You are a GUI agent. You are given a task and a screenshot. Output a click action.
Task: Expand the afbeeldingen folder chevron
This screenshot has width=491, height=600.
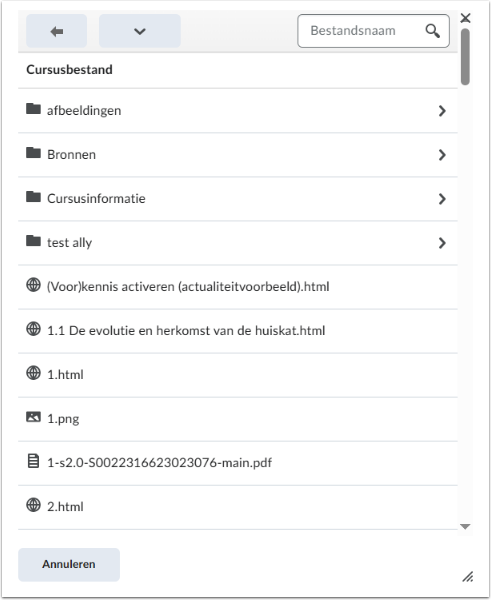[442, 111]
